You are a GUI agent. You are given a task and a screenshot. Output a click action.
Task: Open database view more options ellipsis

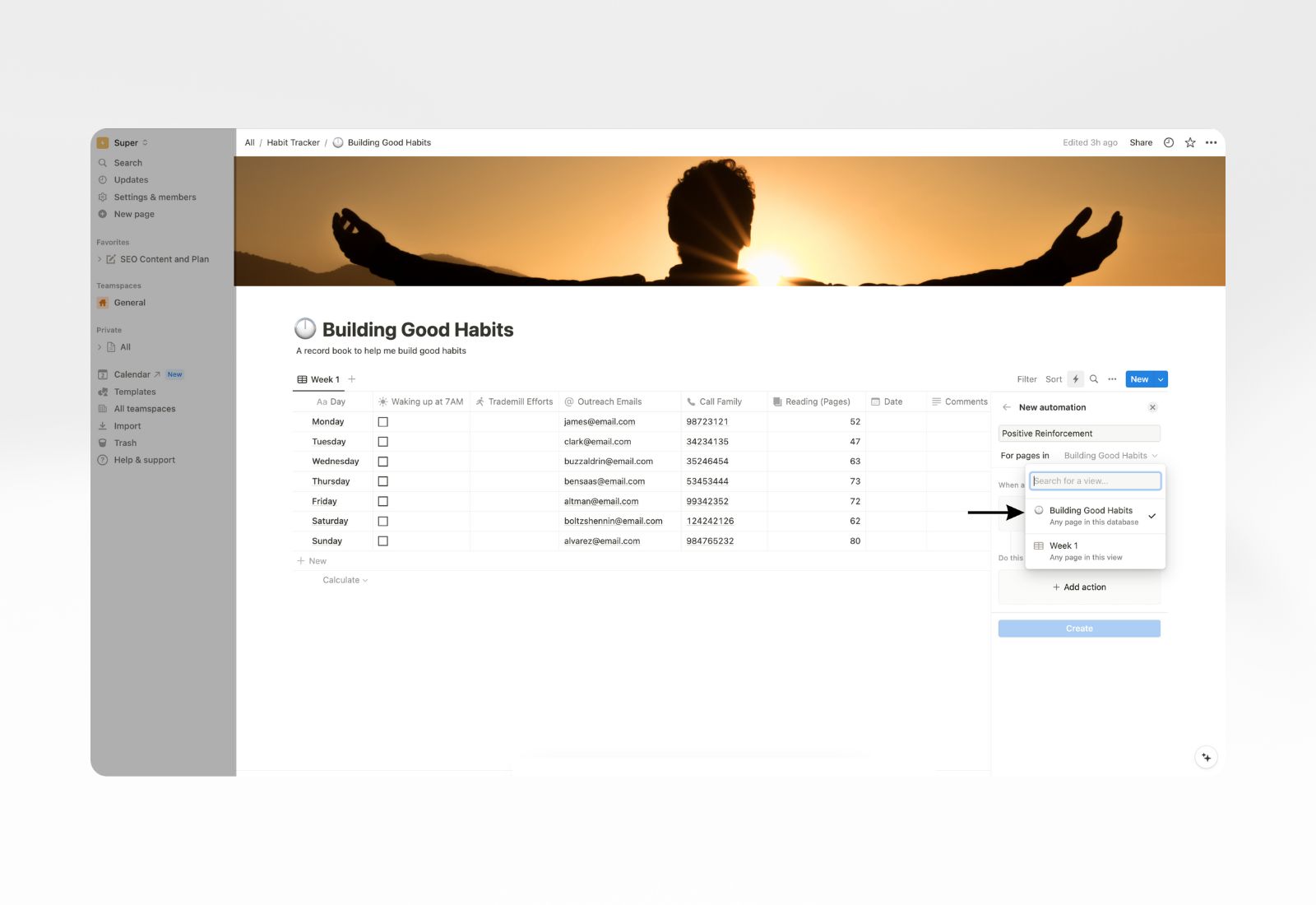click(1112, 379)
